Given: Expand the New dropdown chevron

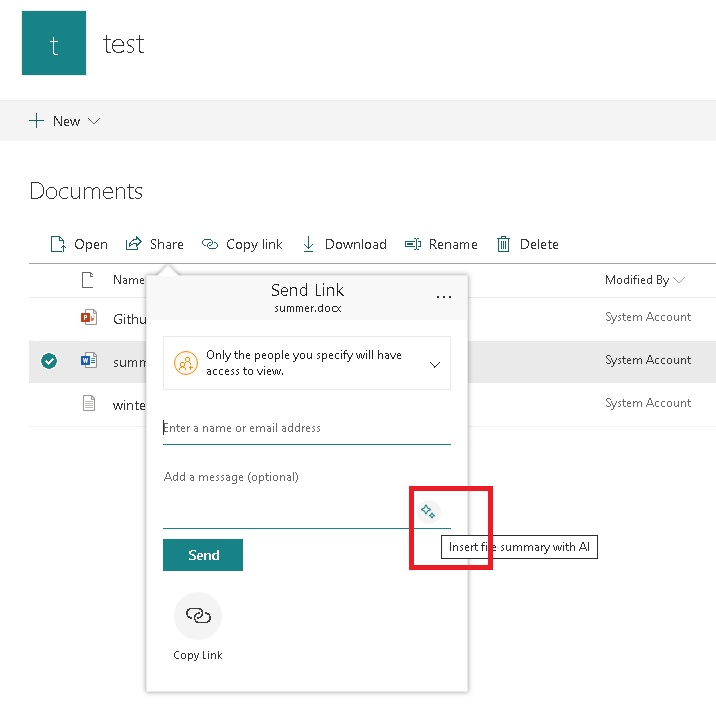Looking at the screenshot, I should (94, 121).
